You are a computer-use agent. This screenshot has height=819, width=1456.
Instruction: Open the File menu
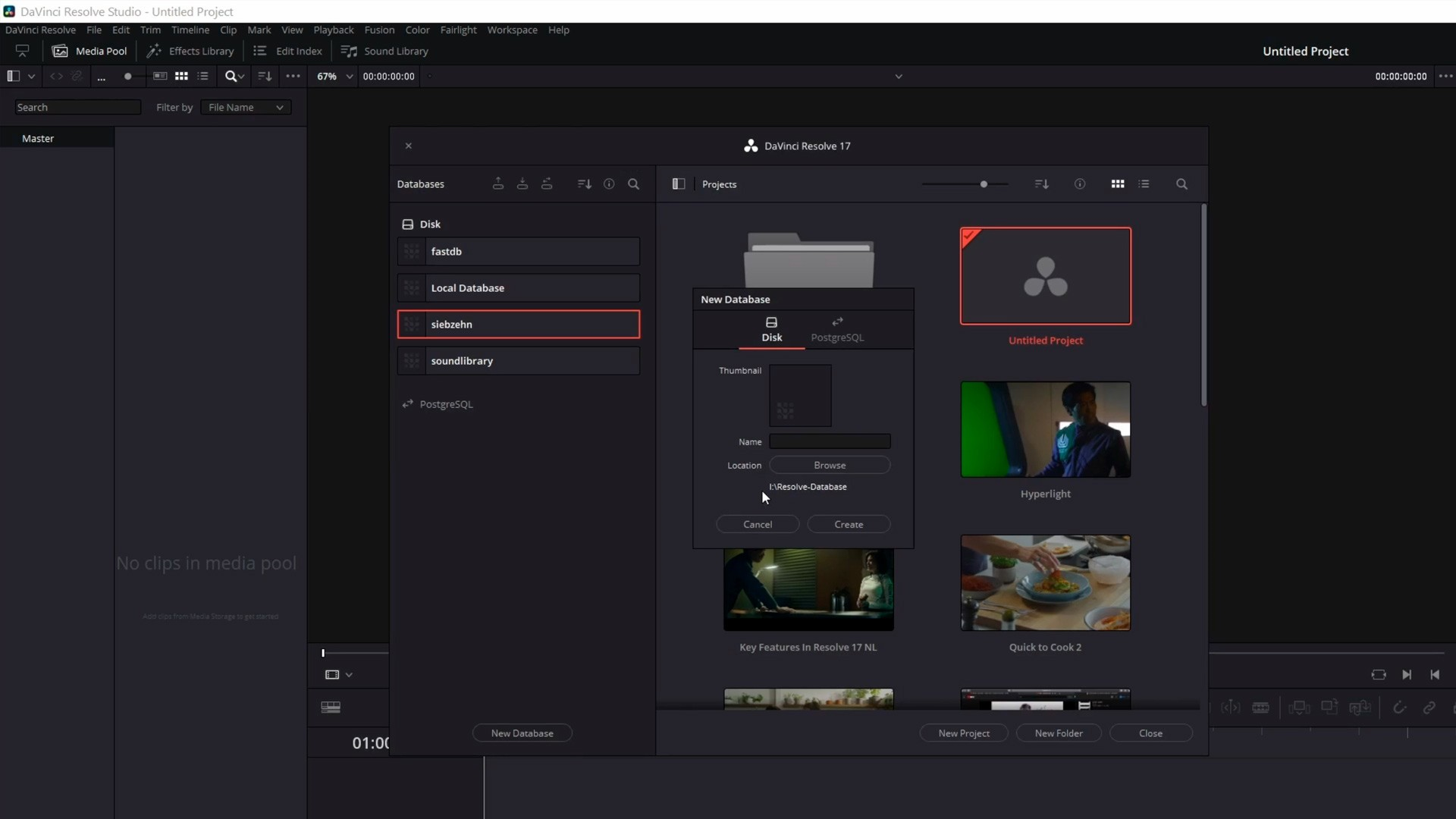(94, 30)
